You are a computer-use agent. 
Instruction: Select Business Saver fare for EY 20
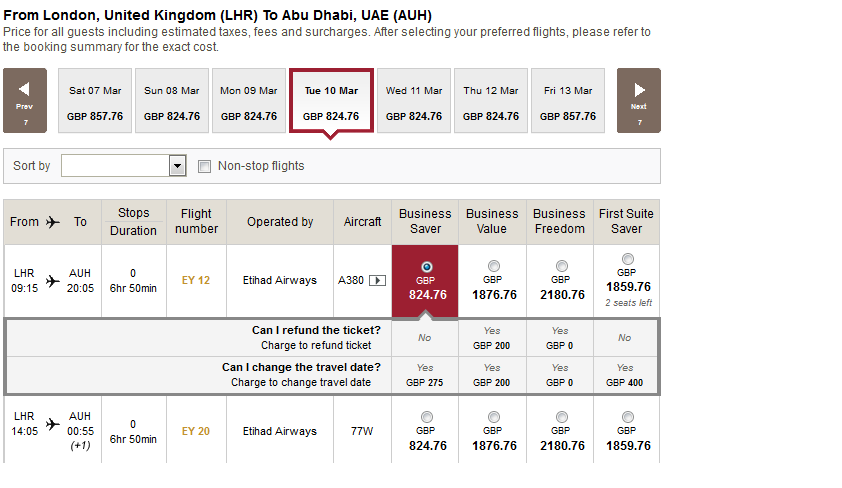pyautogui.click(x=426, y=417)
